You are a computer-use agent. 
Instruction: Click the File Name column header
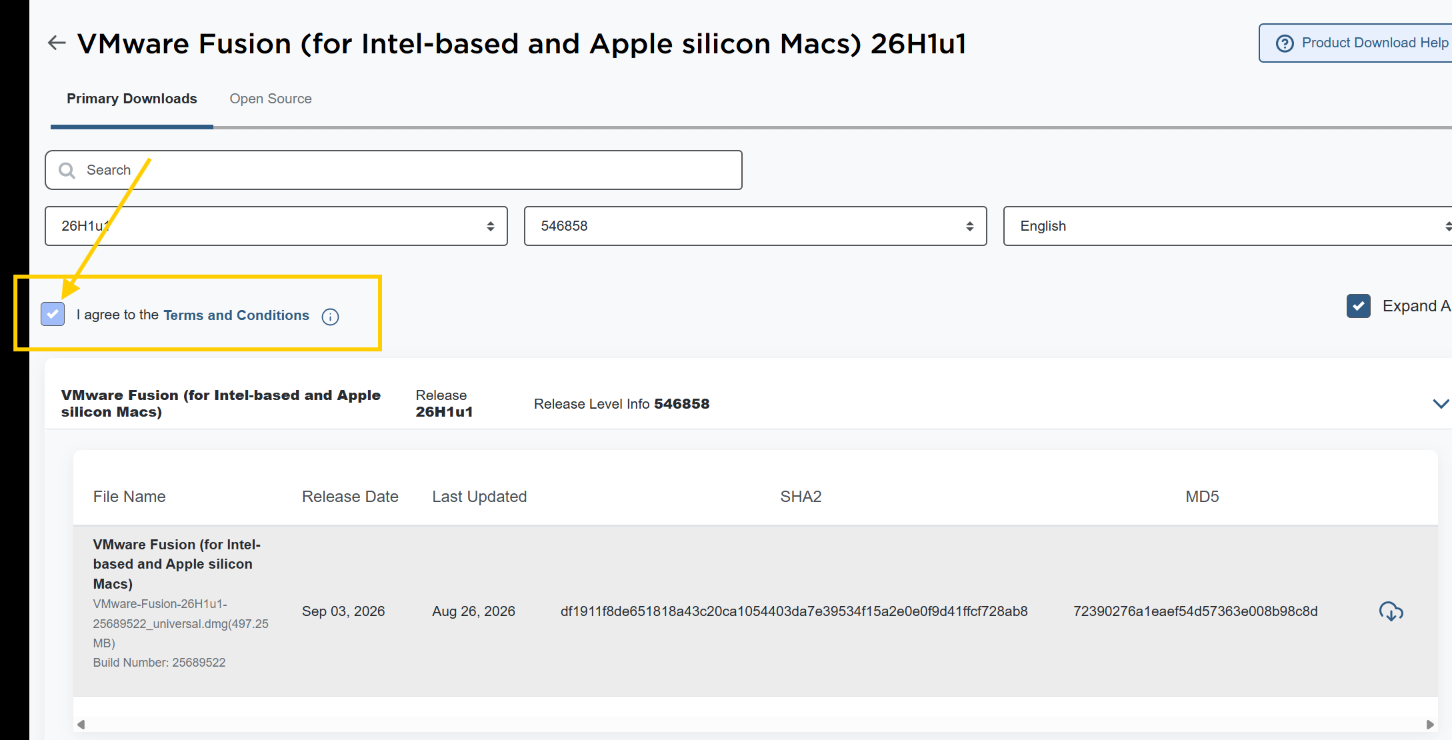[x=129, y=497]
